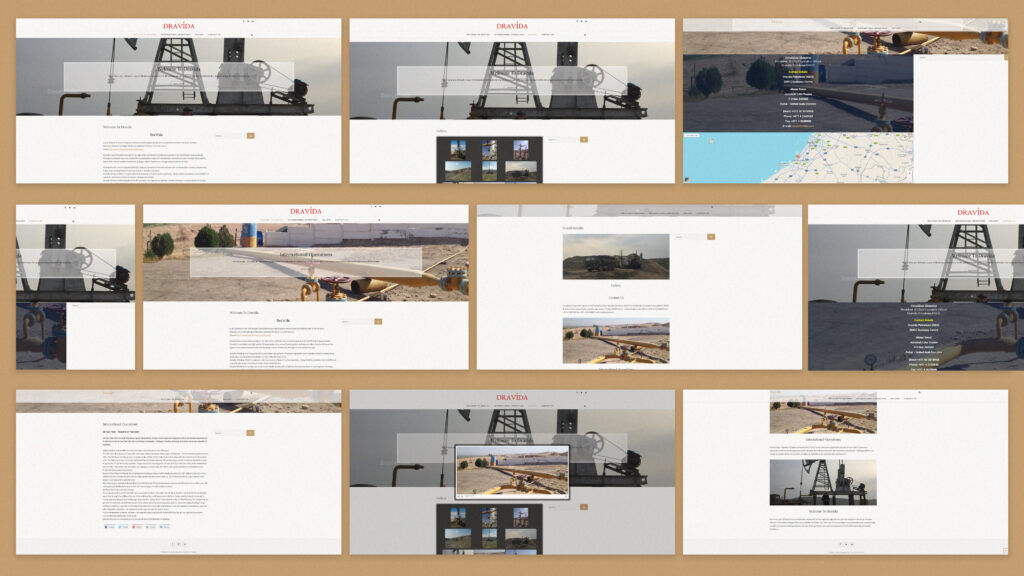This screenshot has height=576, width=1024.
Task: Click the truck photo under Inside Dravida
Action: tap(615, 256)
